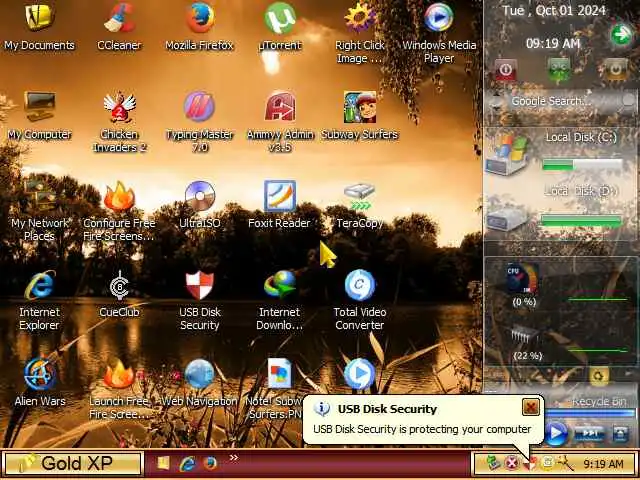Click the blue media progress bar
Viewport: 640px width, 480px height.
pos(590,413)
